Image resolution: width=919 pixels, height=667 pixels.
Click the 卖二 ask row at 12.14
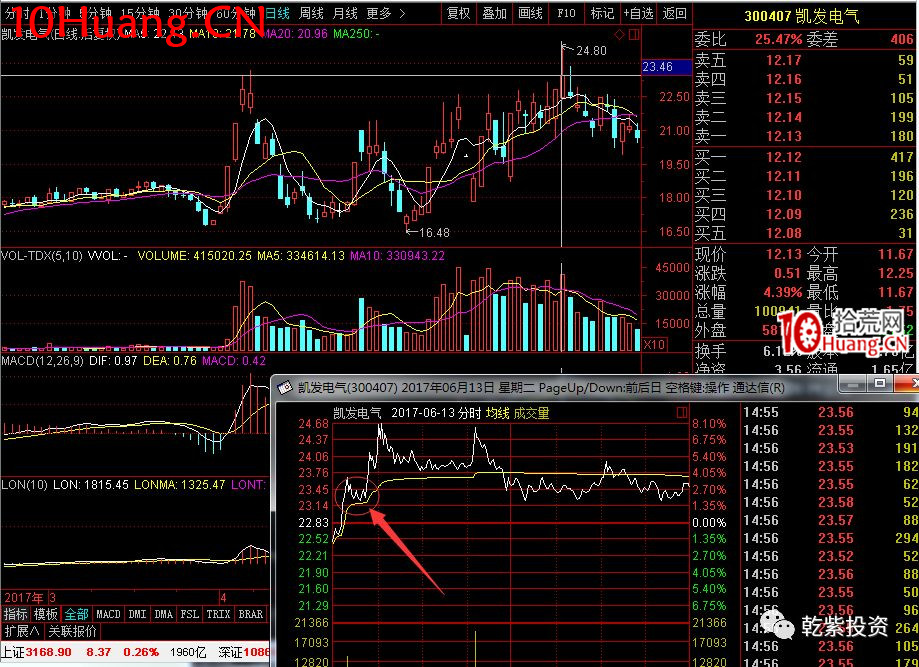point(805,117)
